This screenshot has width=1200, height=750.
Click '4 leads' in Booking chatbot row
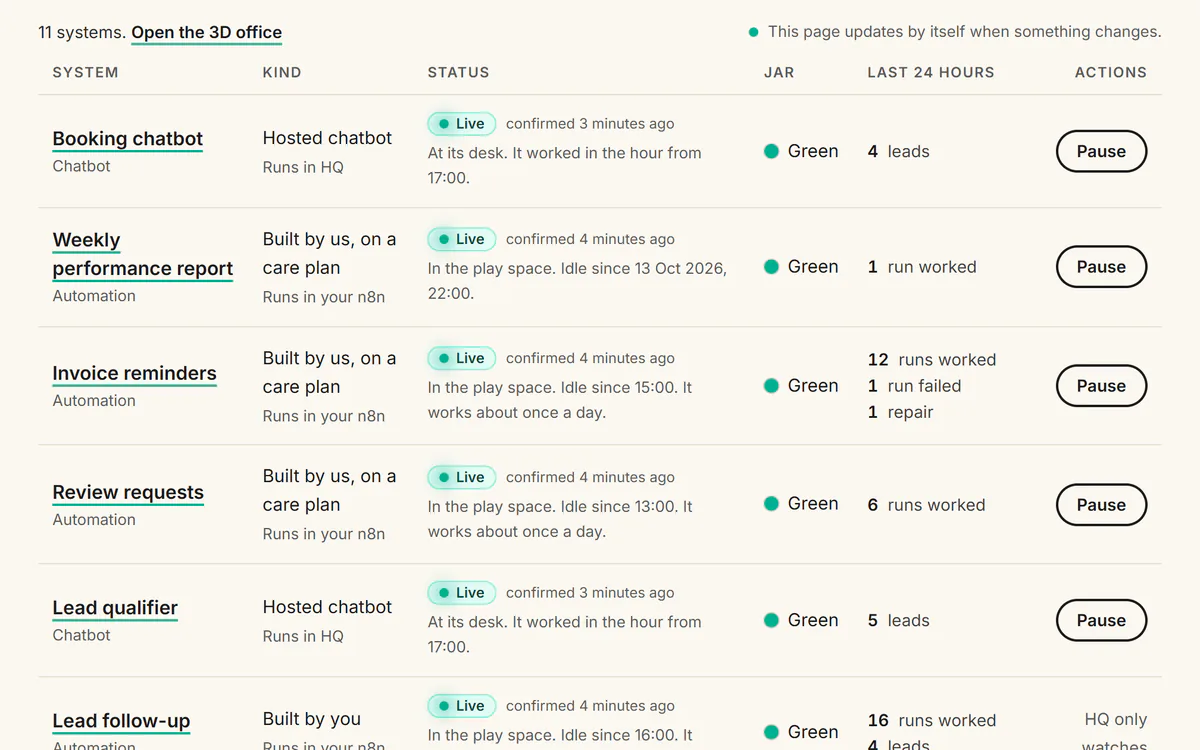point(899,152)
